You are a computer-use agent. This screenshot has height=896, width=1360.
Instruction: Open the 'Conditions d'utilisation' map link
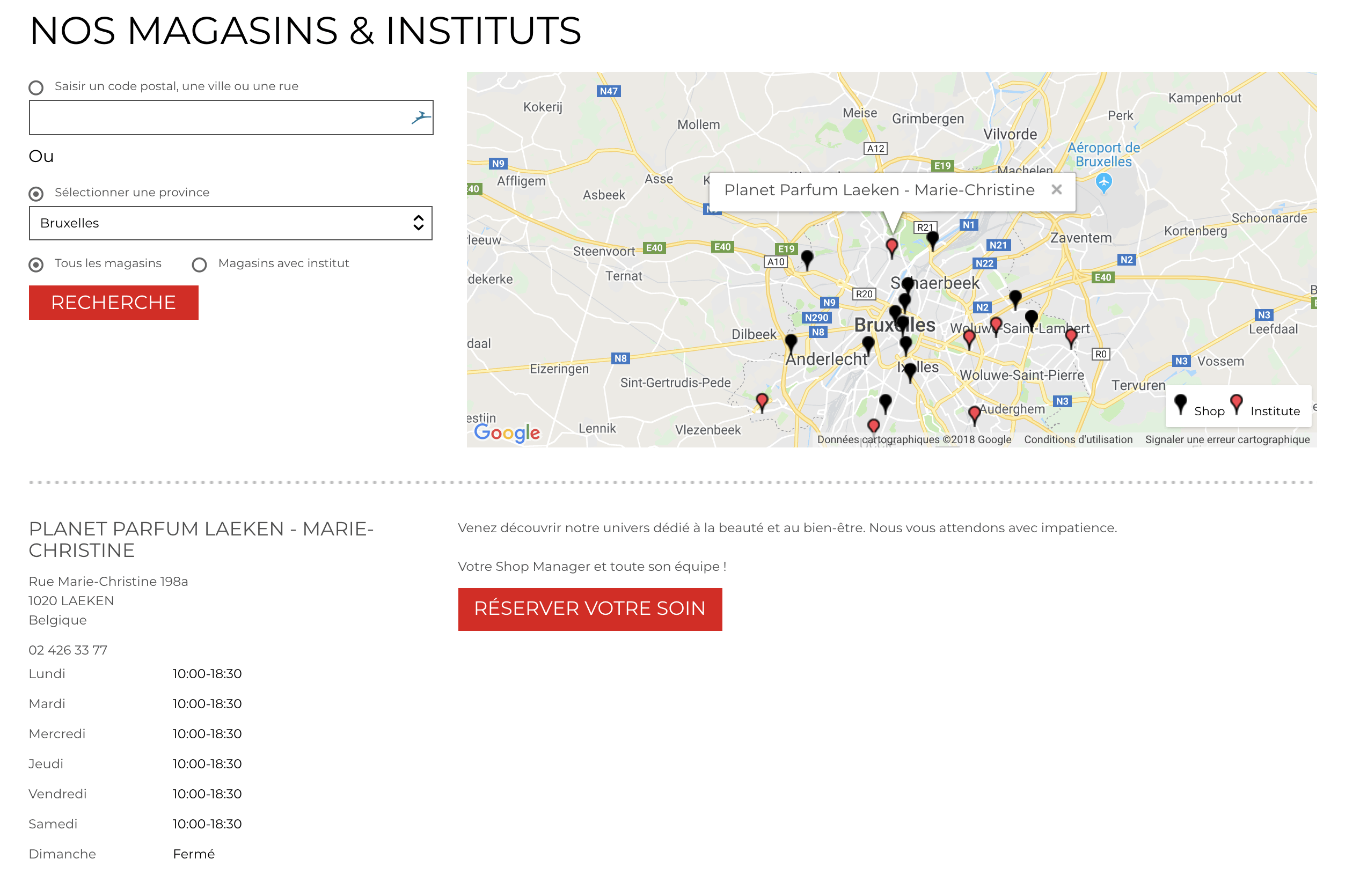(x=1079, y=440)
